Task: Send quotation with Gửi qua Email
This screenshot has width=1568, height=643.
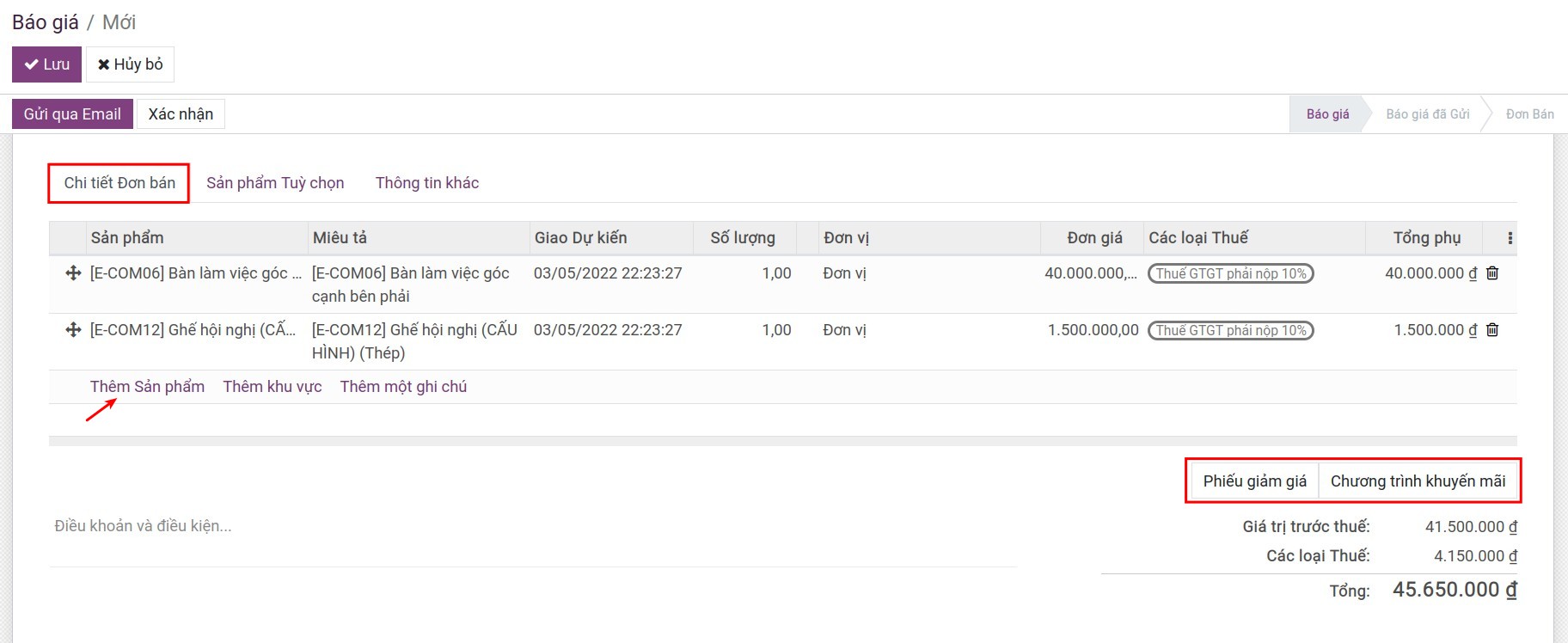Action: click(x=72, y=114)
